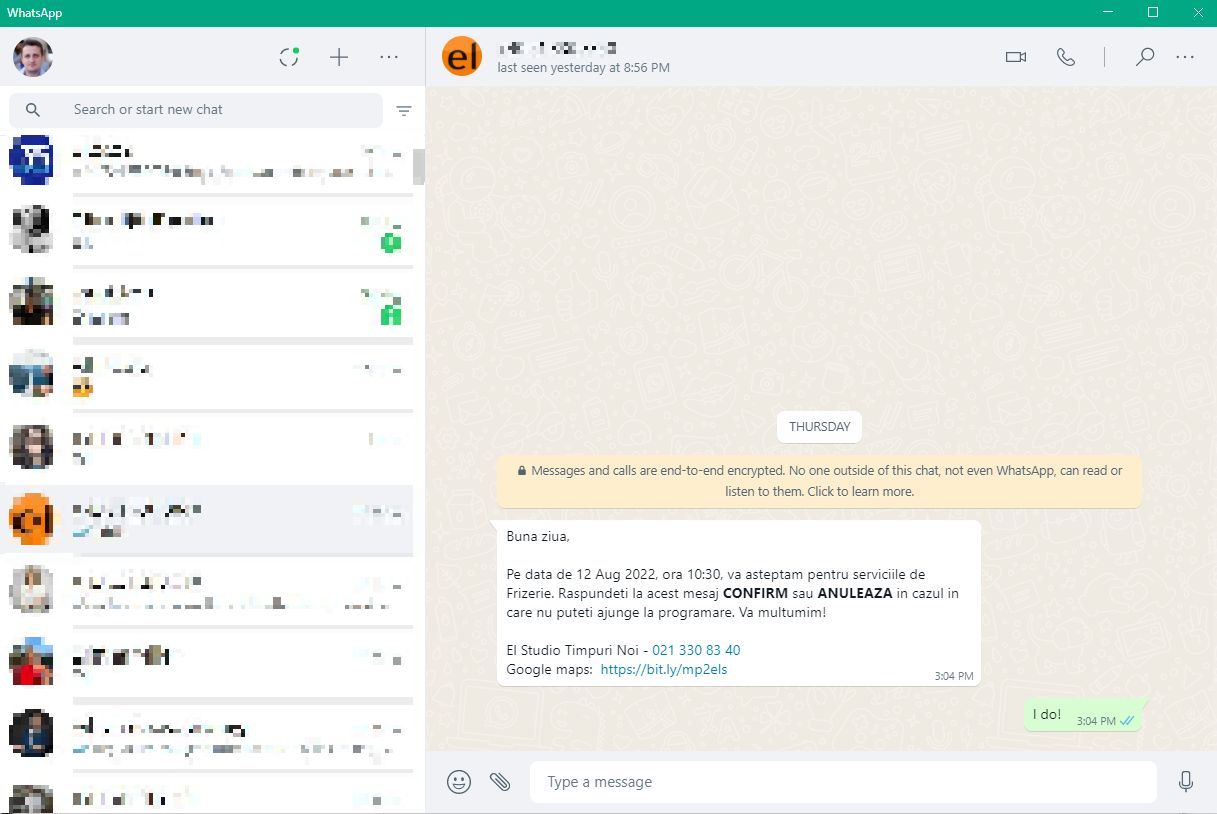Screen dimensions: 1217x814
Task: Click the chat list scrollbar thumb
Action: point(419,167)
